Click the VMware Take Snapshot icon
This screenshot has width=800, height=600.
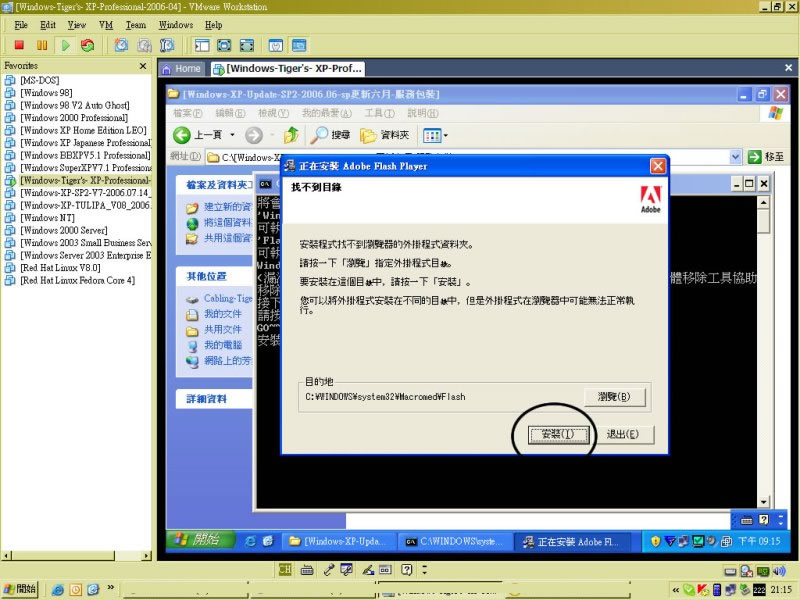coord(121,45)
